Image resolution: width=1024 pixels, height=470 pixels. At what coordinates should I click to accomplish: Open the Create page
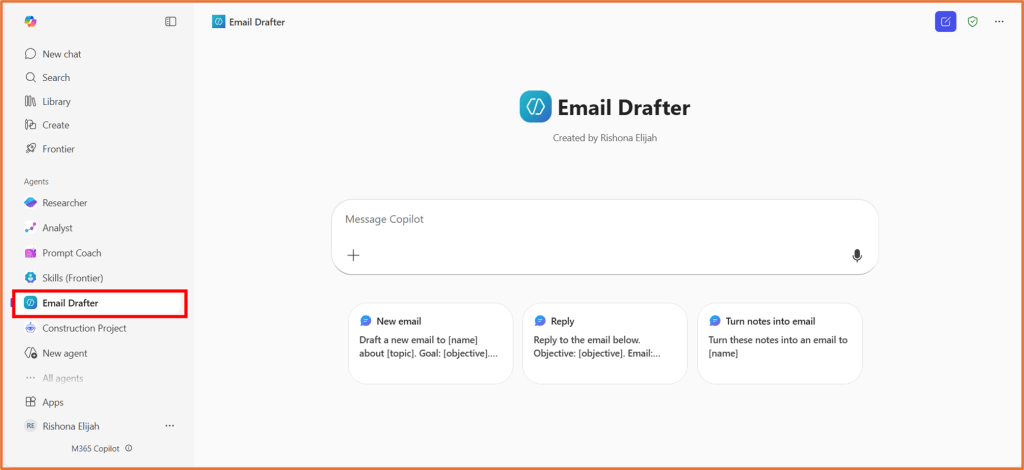(55, 125)
